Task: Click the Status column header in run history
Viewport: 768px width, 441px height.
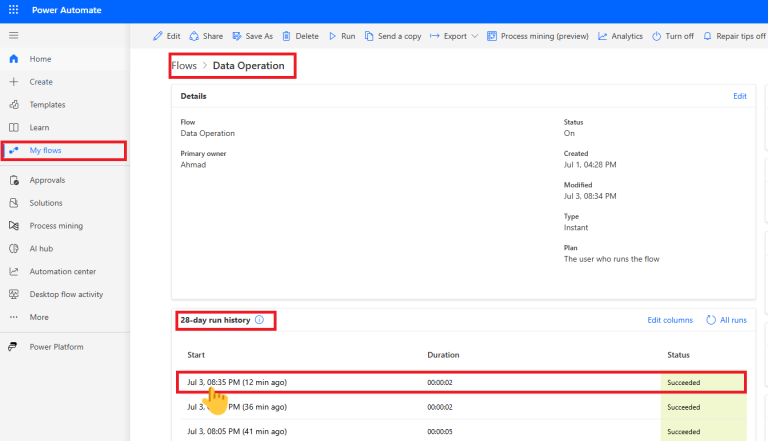Action: coord(678,355)
